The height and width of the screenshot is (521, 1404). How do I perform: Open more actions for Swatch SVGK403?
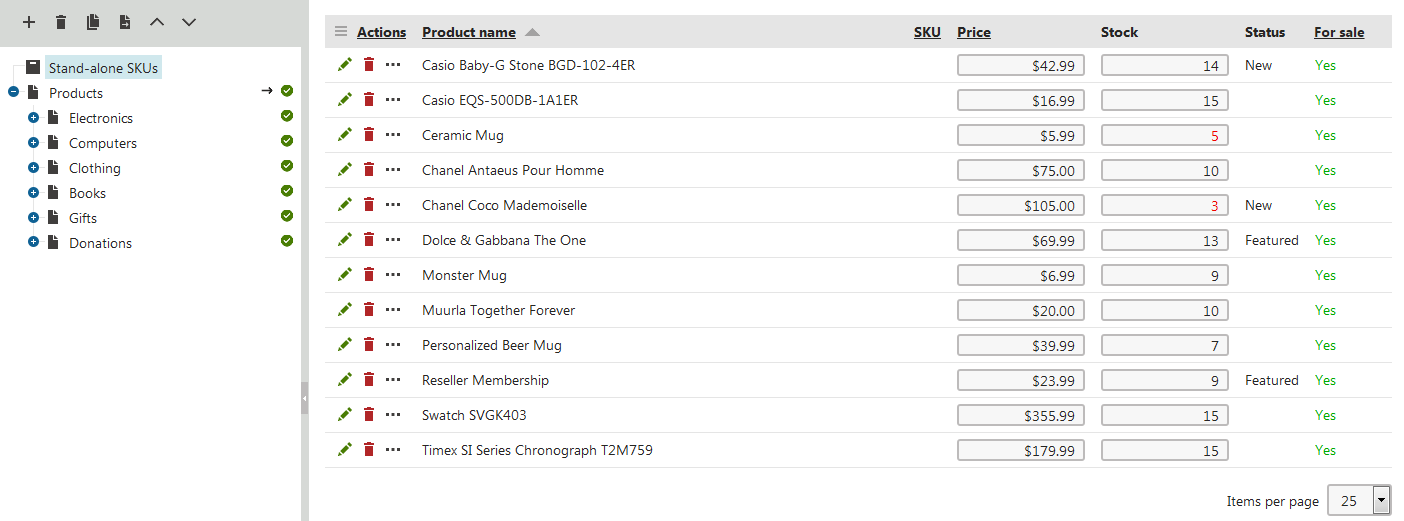393,415
